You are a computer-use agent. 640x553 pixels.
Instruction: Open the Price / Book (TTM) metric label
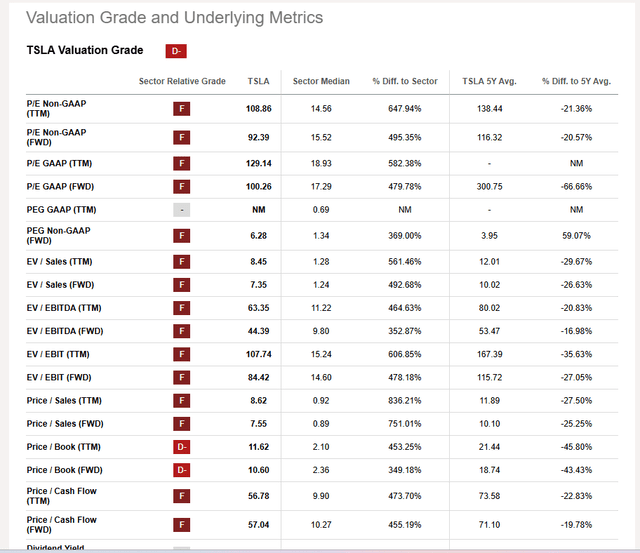[64, 447]
